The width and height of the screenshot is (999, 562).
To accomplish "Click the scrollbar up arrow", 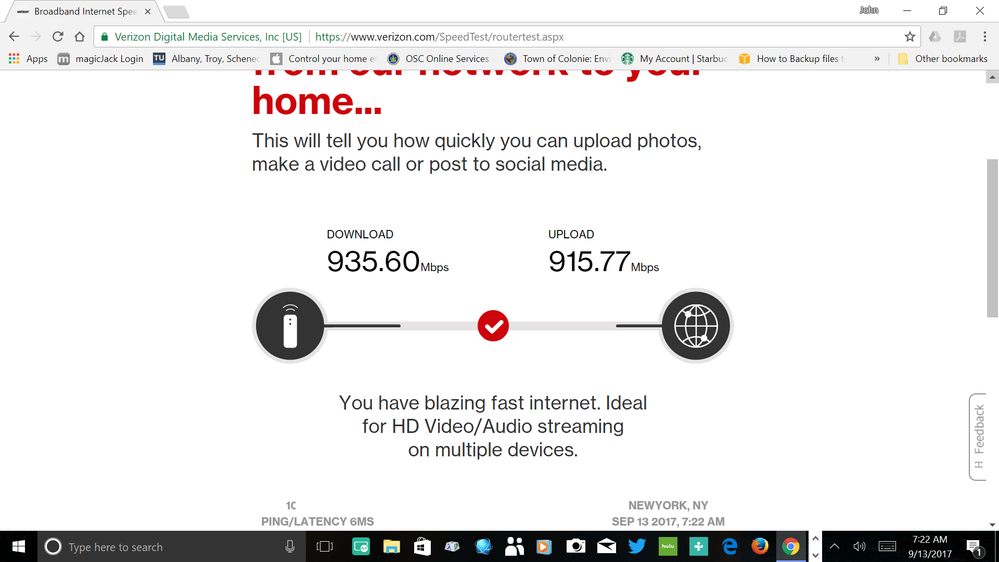I will pos(992,77).
